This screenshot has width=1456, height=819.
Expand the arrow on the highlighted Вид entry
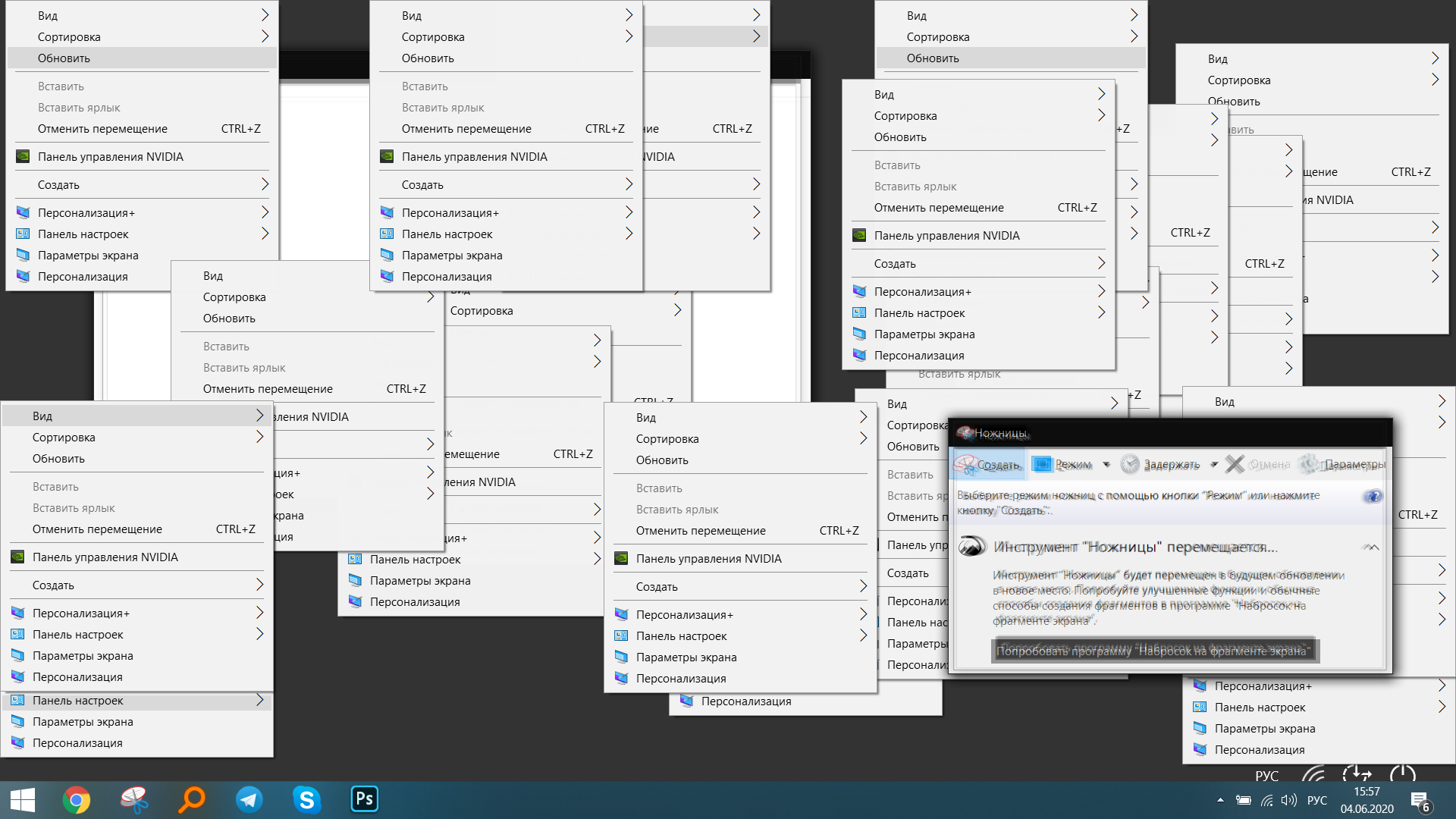point(260,416)
